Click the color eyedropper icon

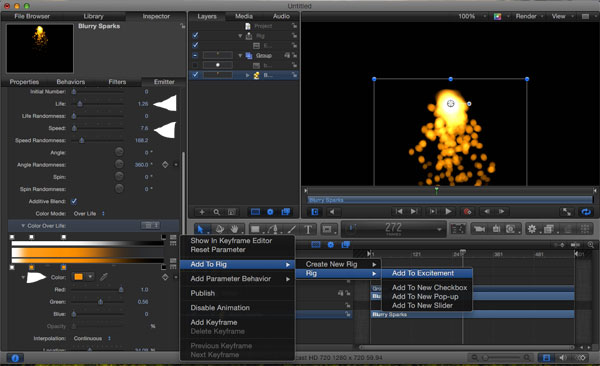[x=104, y=277]
